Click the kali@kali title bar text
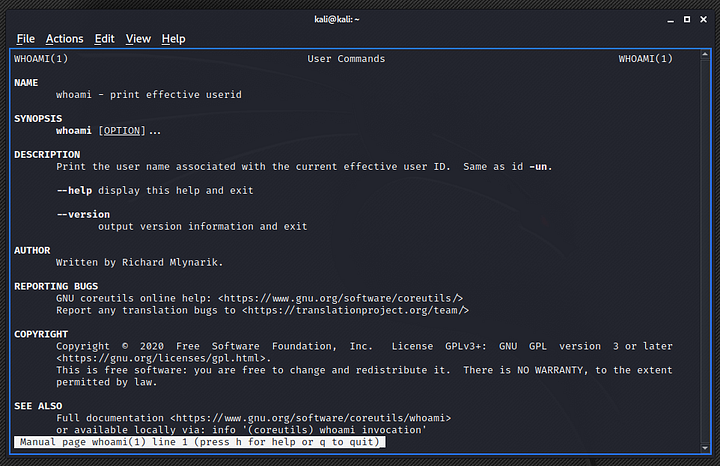Viewport: 720px width, 466px height. 359,19
